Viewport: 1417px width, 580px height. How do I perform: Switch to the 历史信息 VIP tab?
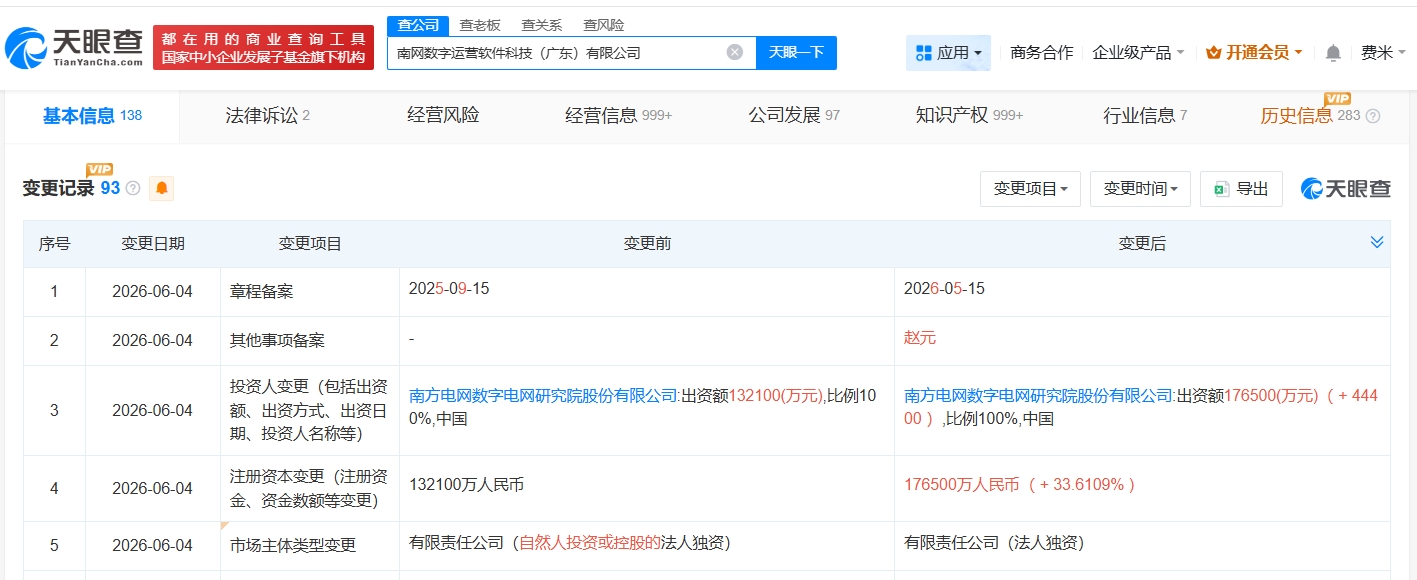coord(1310,116)
